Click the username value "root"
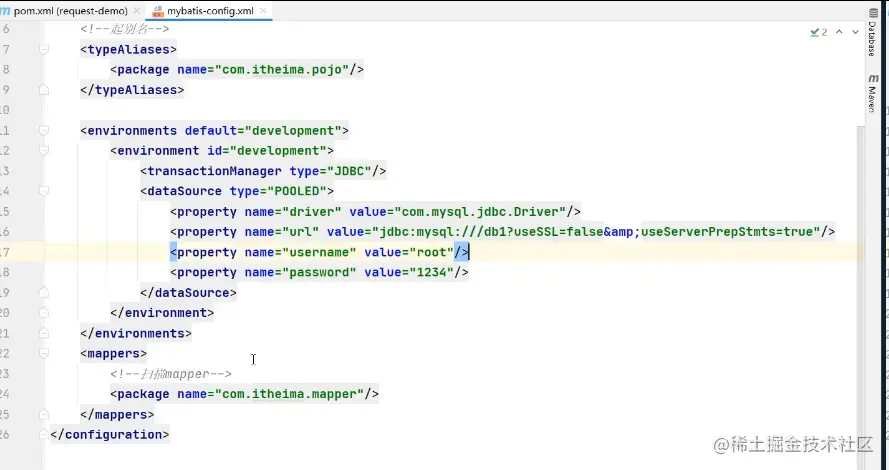This screenshot has width=889, height=470. click(431, 252)
